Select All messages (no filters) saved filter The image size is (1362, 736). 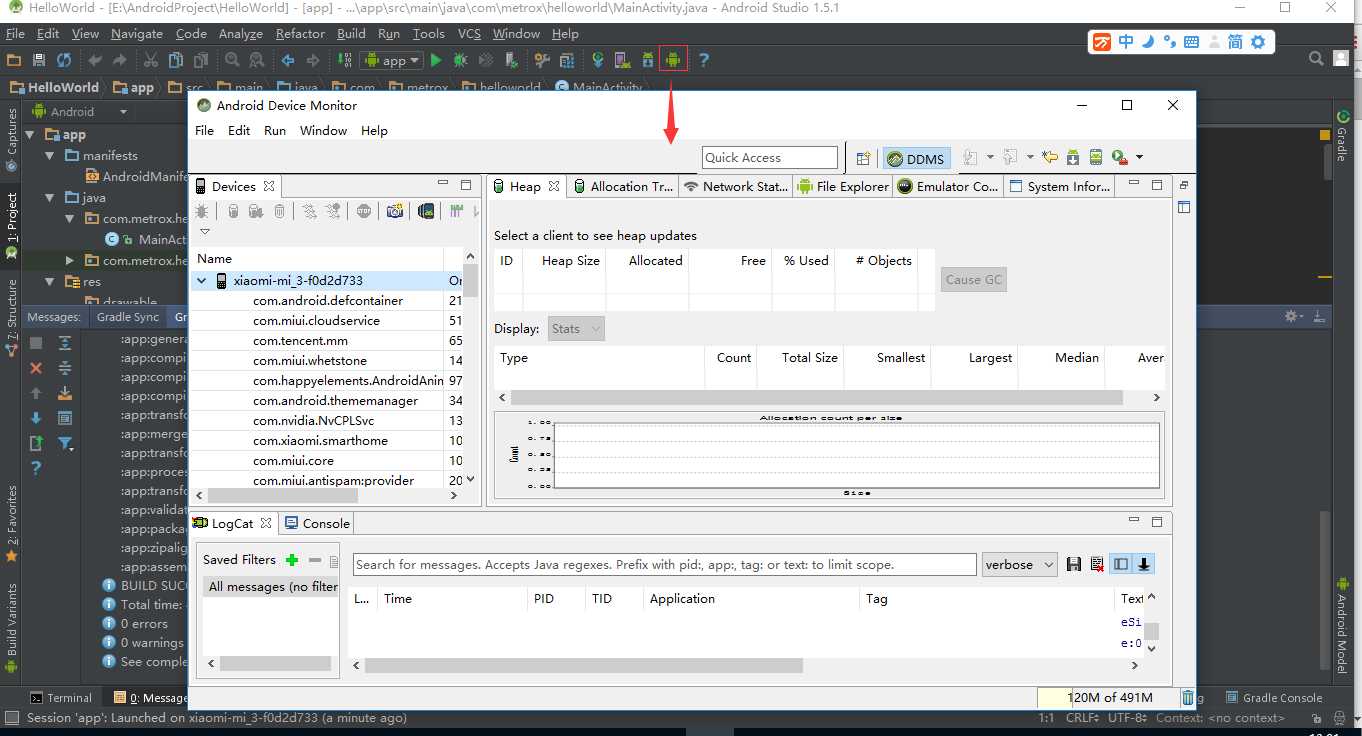click(271, 587)
